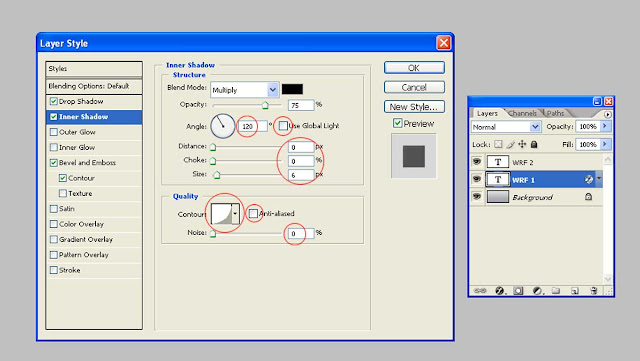This screenshot has width=640, height=361.
Task: Click the Opacity field showing 75
Action: click(301, 105)
